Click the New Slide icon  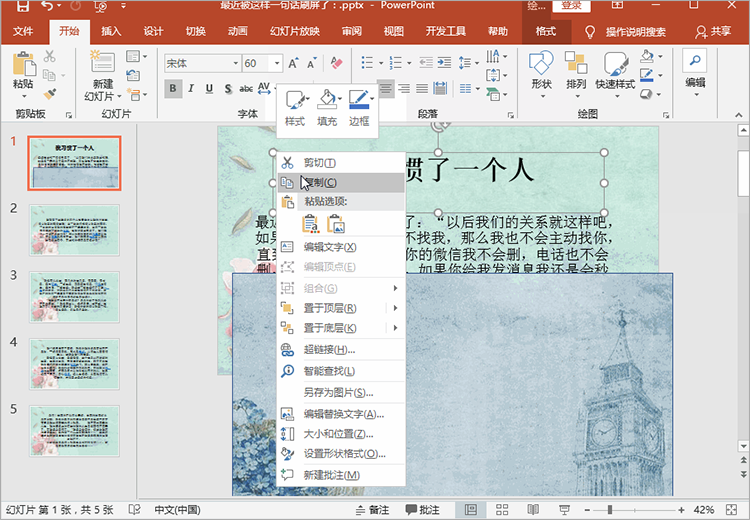tap(102, 62)
